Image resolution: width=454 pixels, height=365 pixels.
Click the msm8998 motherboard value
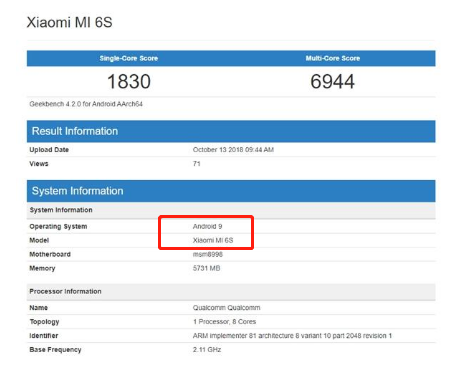(x=208, y=254)
